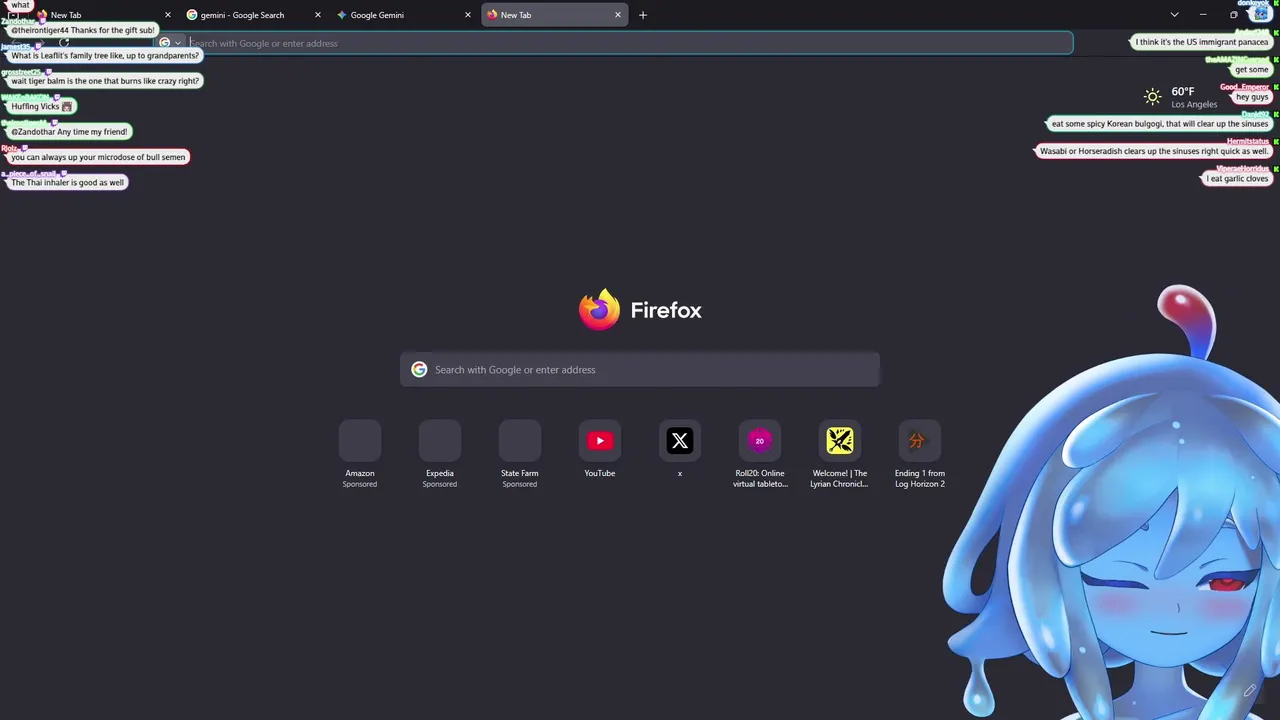The width and height of the screenshot is (1280, 720).
Task: Open the State Farm sponsored shortcut
Action: [x=520, y=455]
